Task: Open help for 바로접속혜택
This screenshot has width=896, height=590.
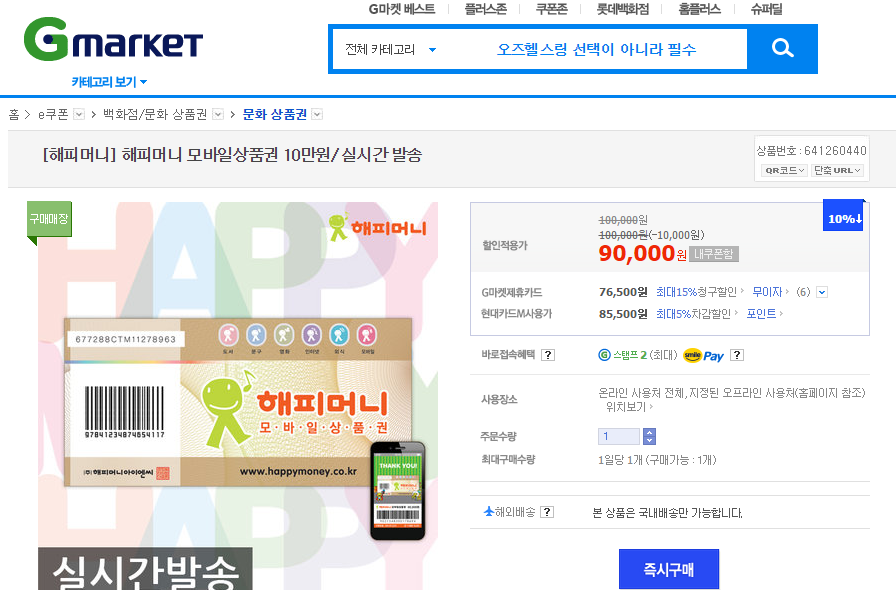Action: 547,355
